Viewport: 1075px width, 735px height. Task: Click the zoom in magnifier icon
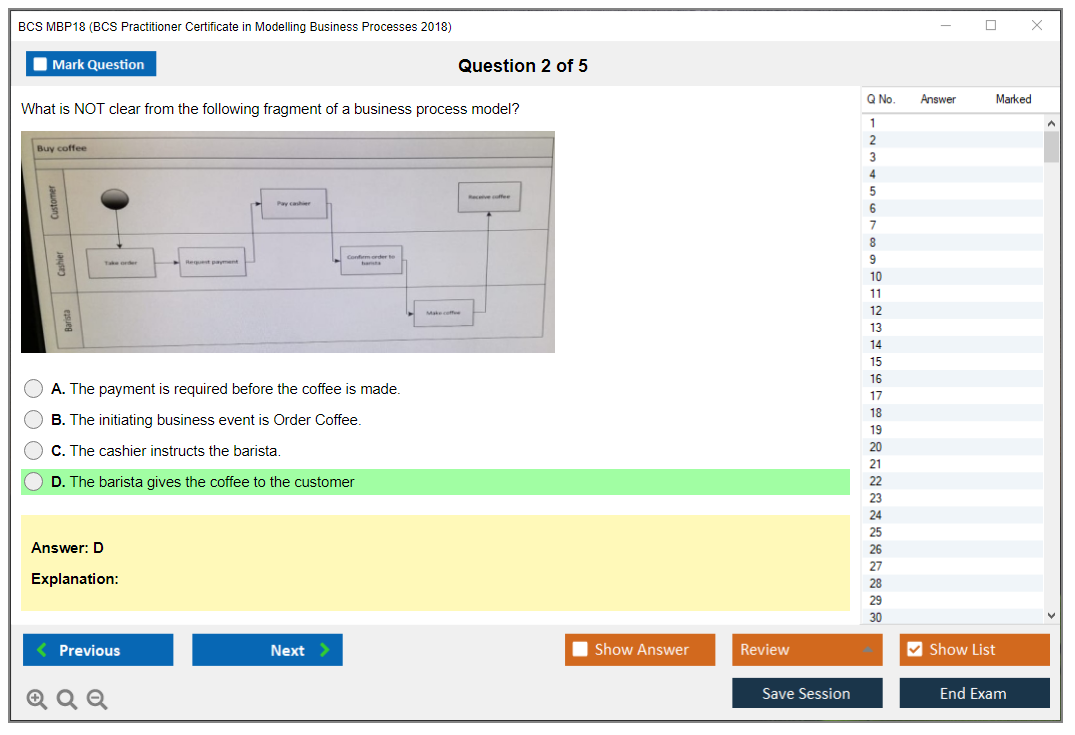(x=37, y=700)
